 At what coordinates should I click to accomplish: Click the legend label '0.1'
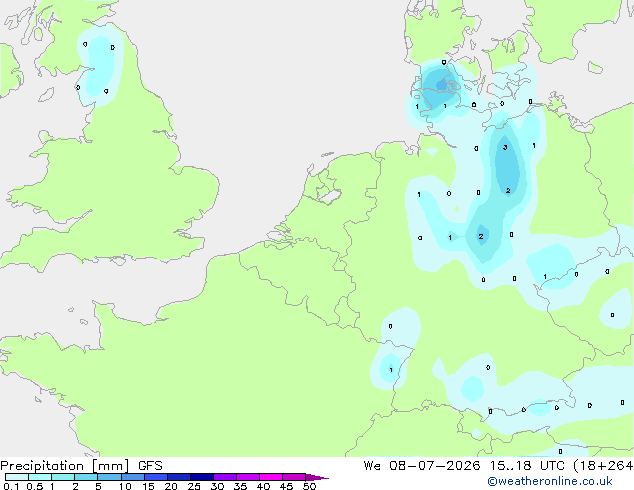coord(10,486)
